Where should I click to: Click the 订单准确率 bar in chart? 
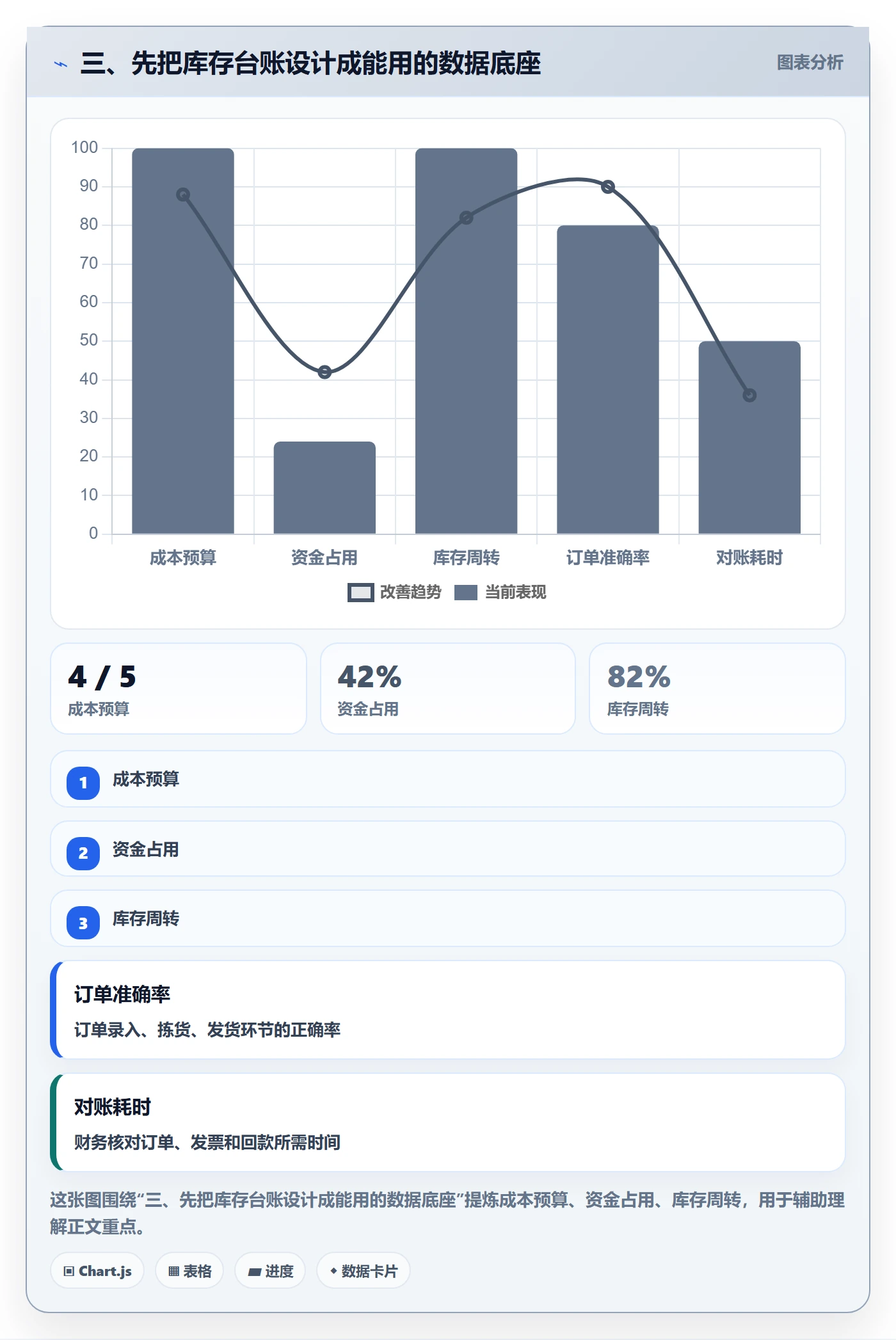pyautogui.click(x=608, y=379)
